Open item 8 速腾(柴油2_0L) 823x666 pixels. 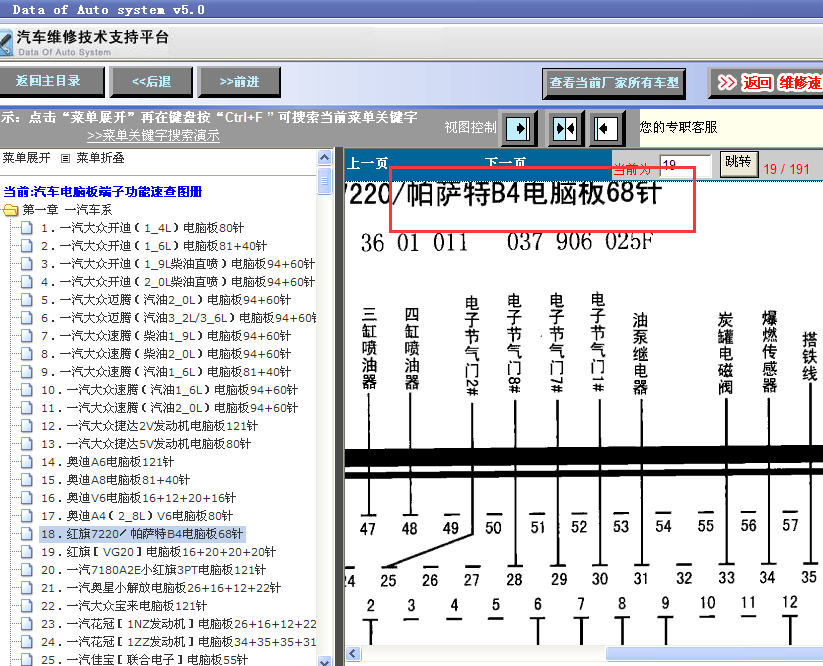[x=166, y=354]
